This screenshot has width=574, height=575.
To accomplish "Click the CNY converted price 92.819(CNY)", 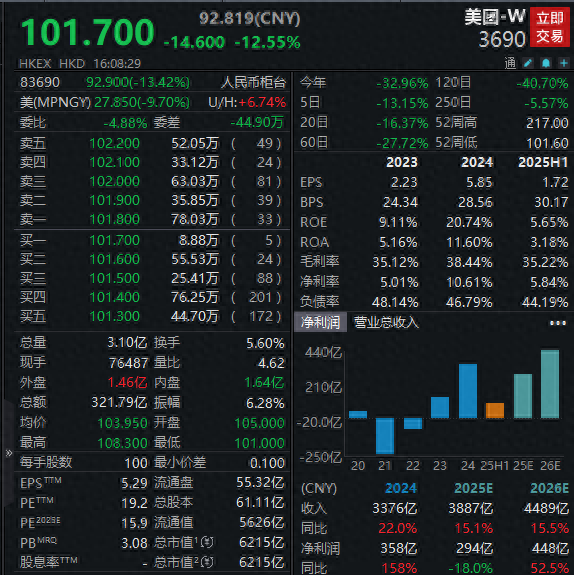I will click(x=249, y=18).
